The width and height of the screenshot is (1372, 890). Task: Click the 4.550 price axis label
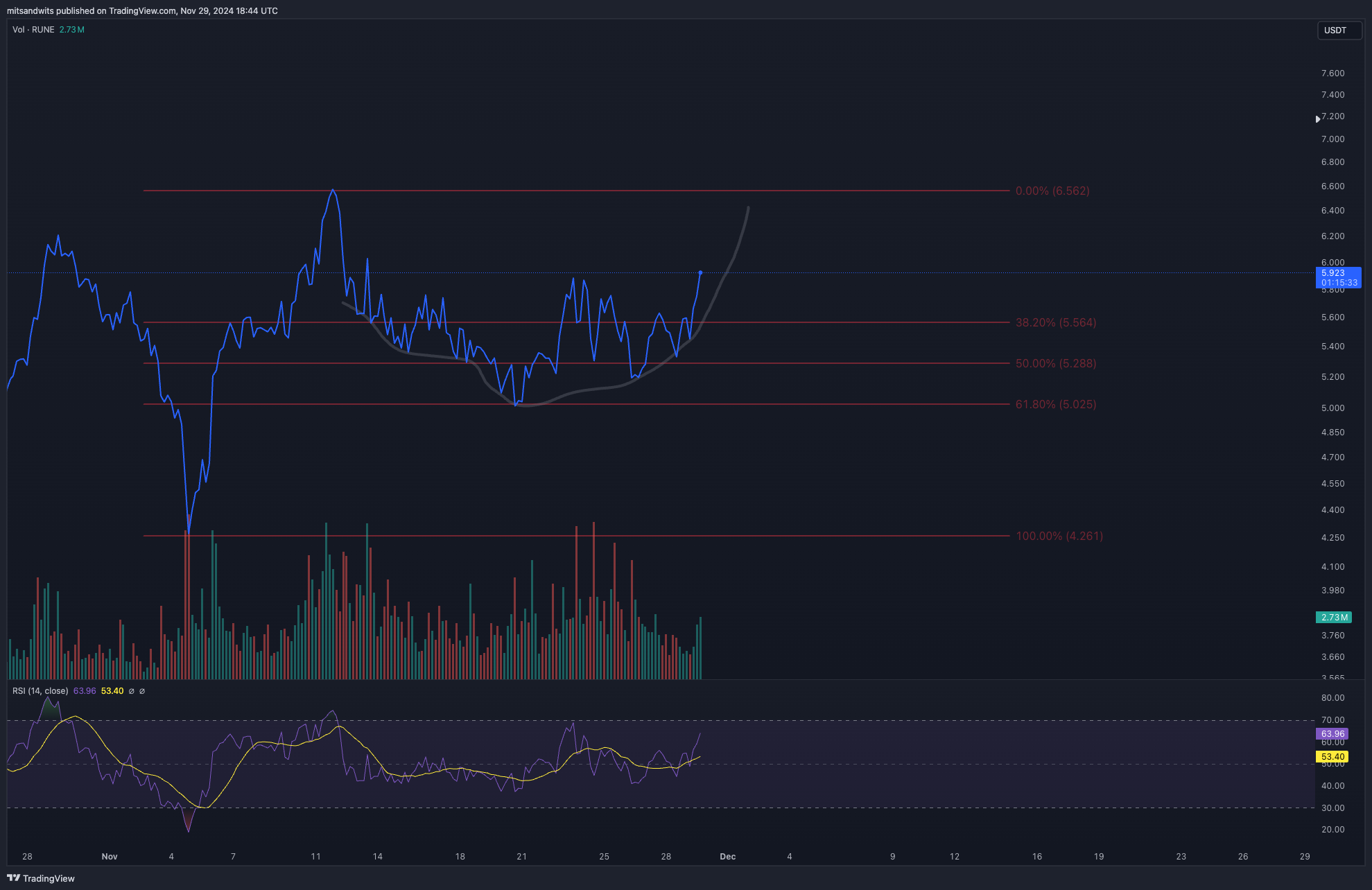[1333, 484]
